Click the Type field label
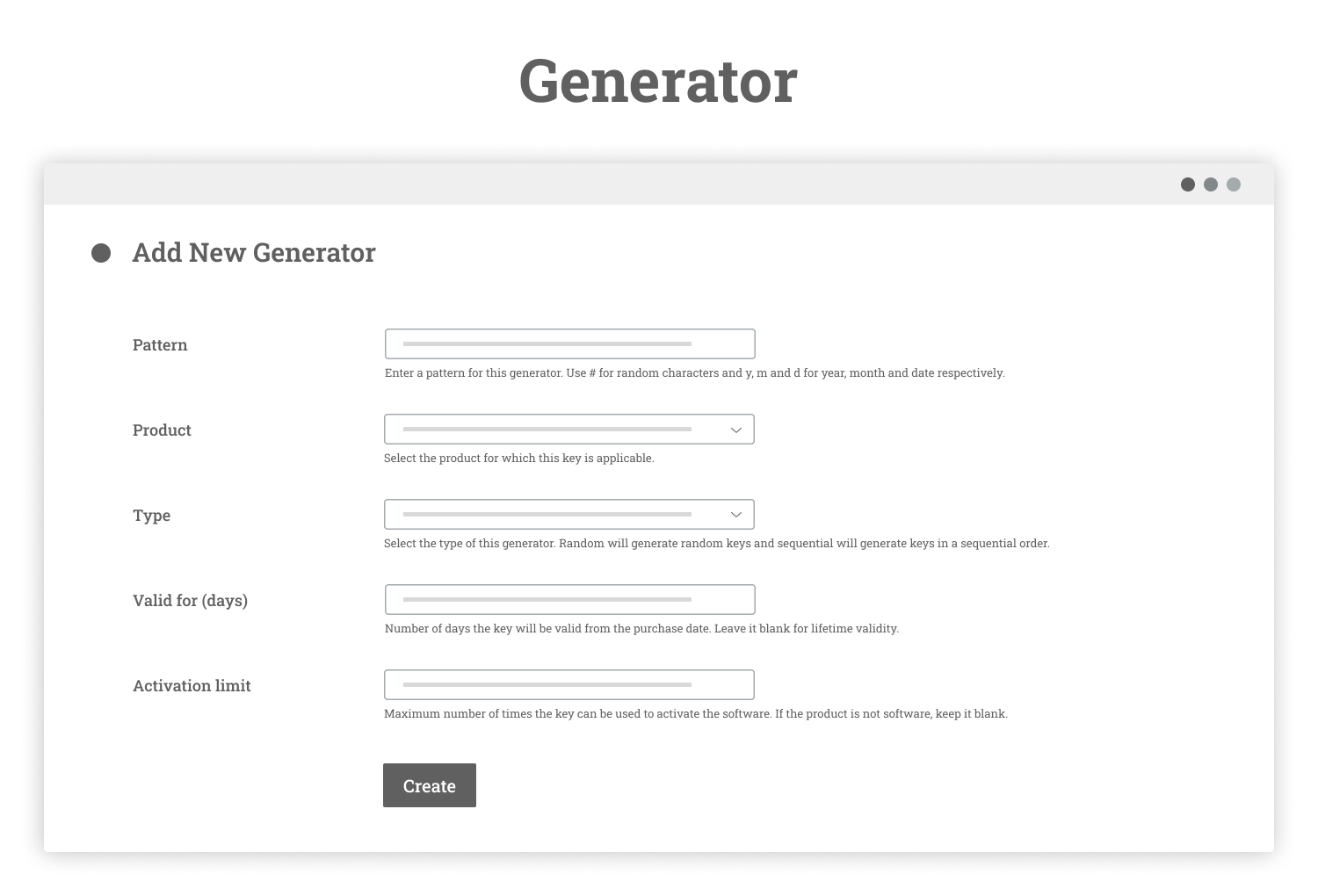This screenshot has width=1318, height=896. [151, 516]
